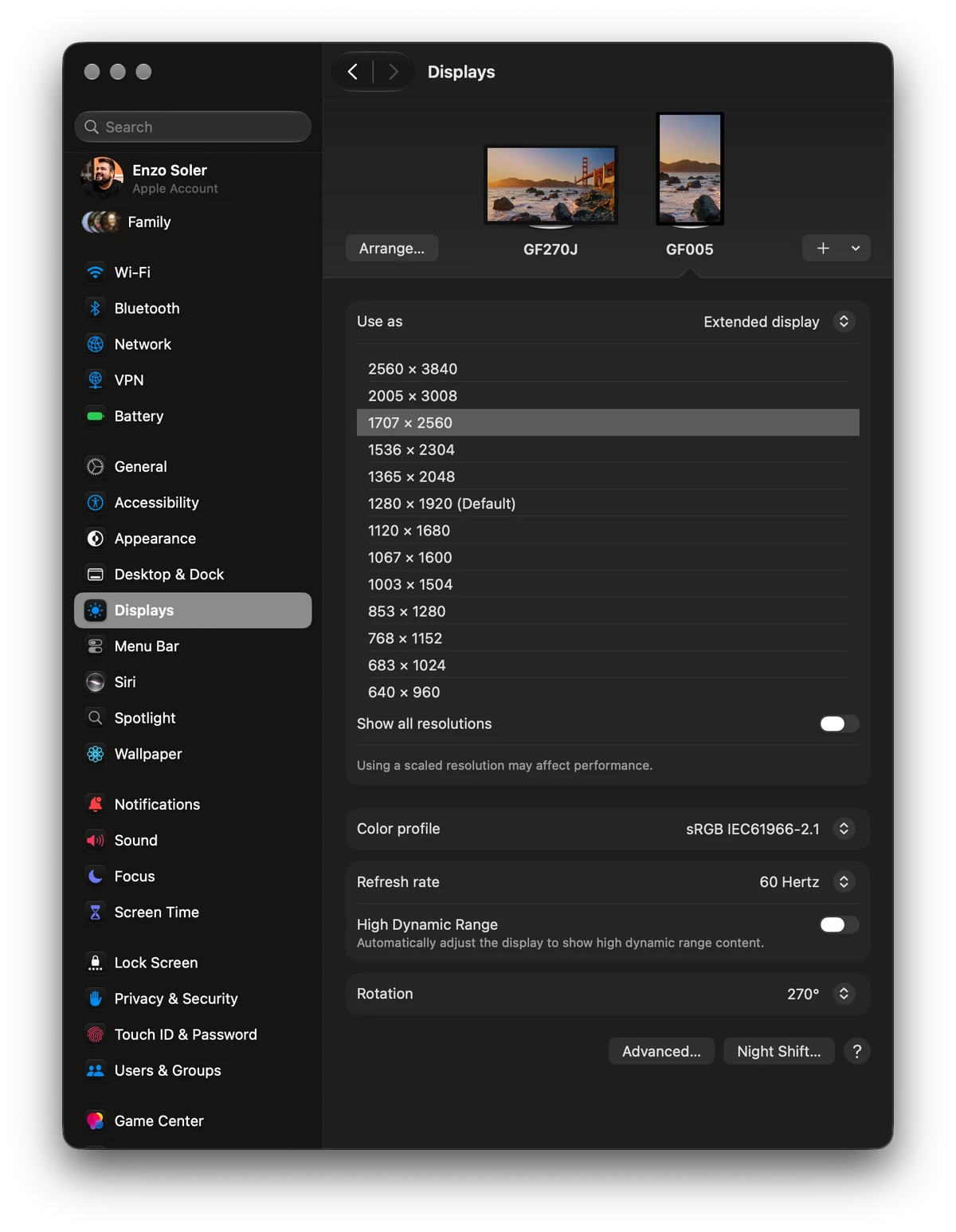Open Night Shift... settings

click(779, 1051)
